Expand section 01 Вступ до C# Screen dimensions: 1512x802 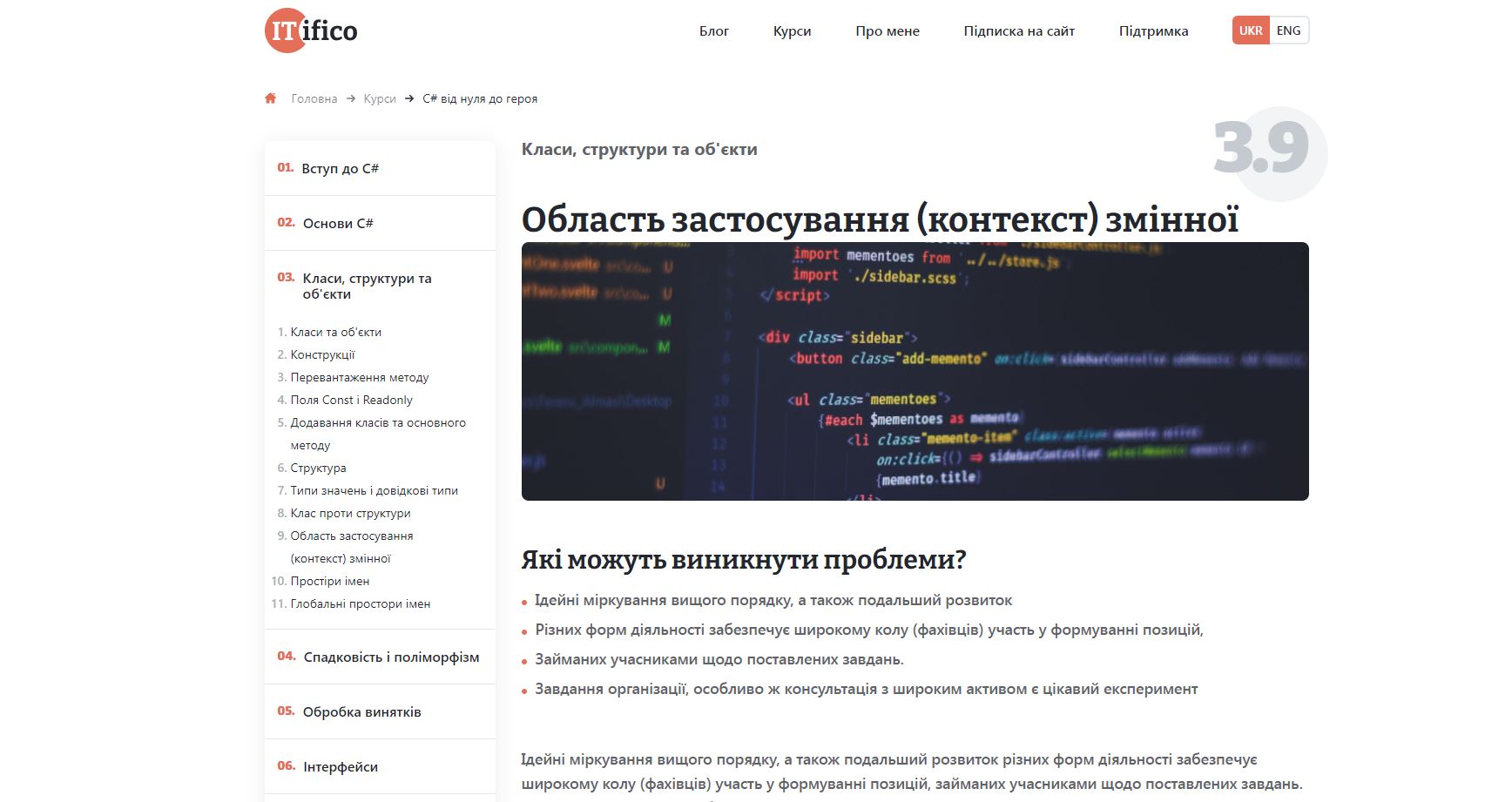tap(380, 168)
